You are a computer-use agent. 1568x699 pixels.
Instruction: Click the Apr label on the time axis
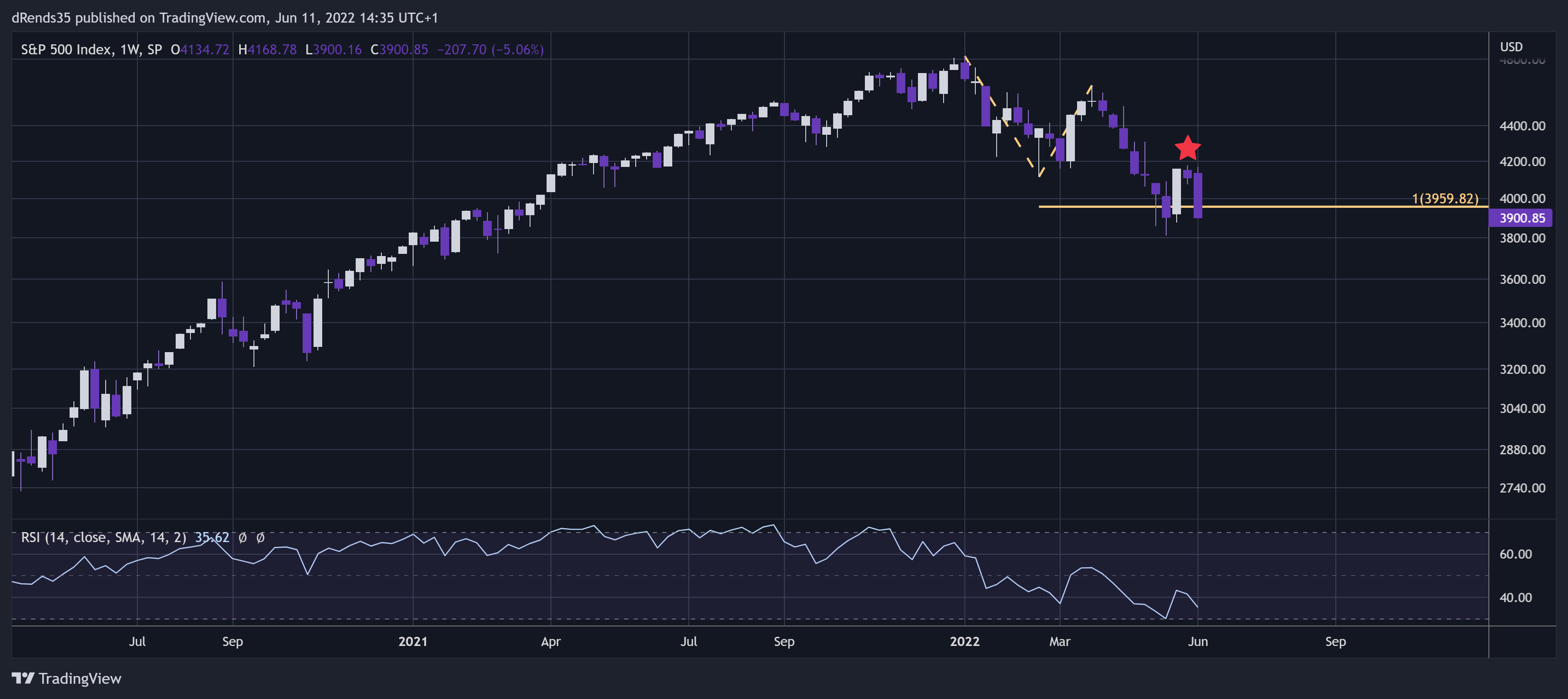[x=551, y=642]
